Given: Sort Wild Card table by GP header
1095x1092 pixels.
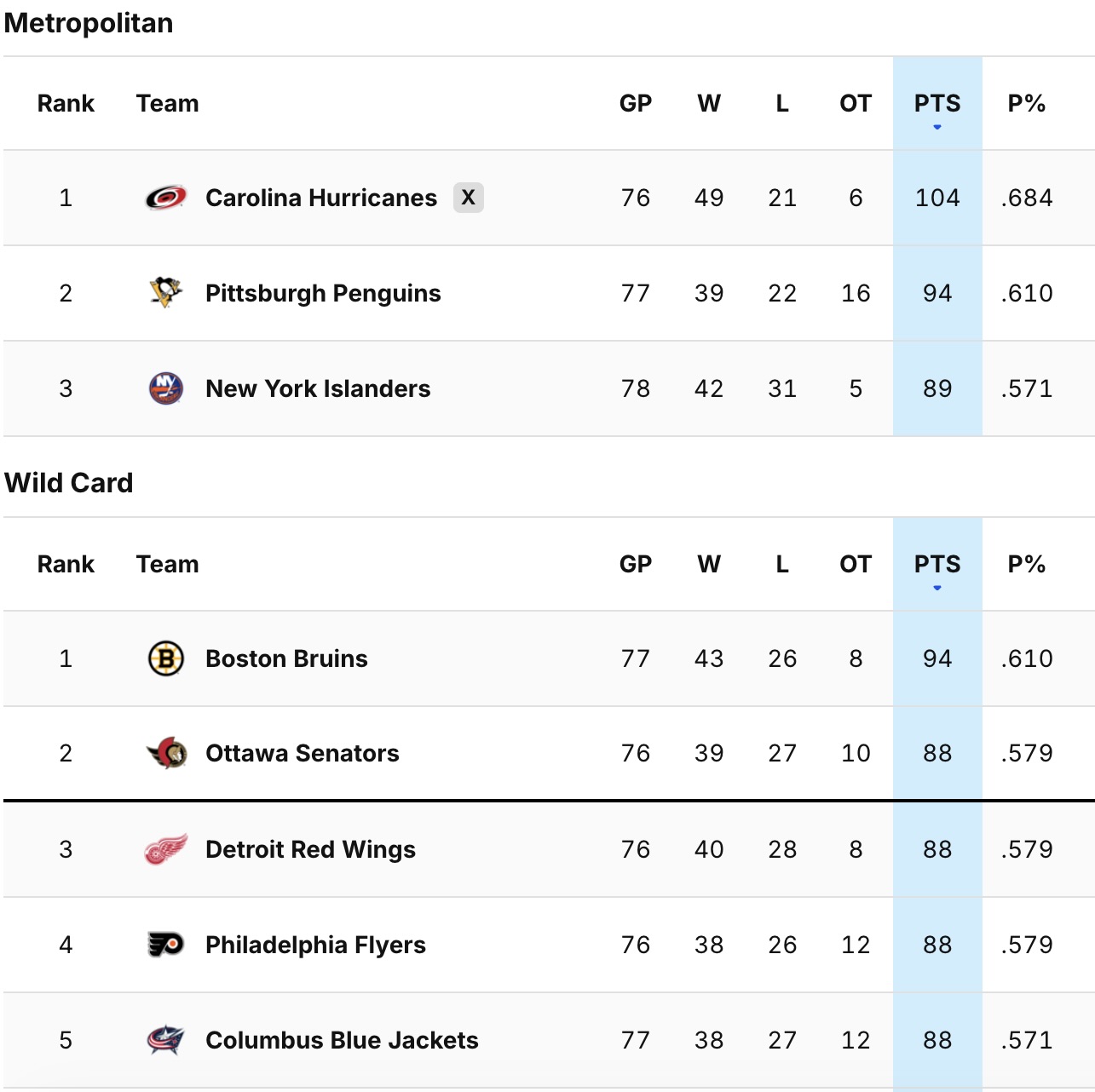Looking at the screenshot, I should coord(636,565).
